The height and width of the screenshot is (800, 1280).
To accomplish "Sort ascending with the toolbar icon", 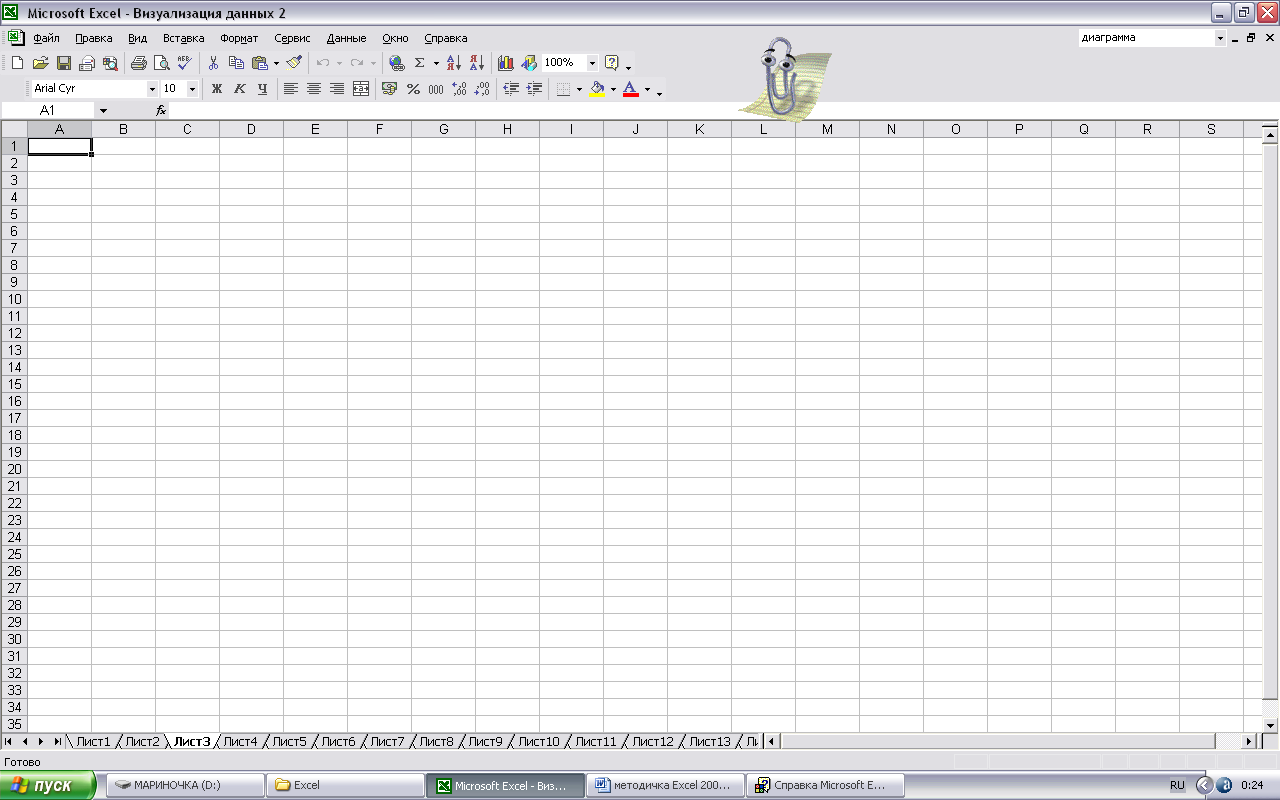I will 454,63.
